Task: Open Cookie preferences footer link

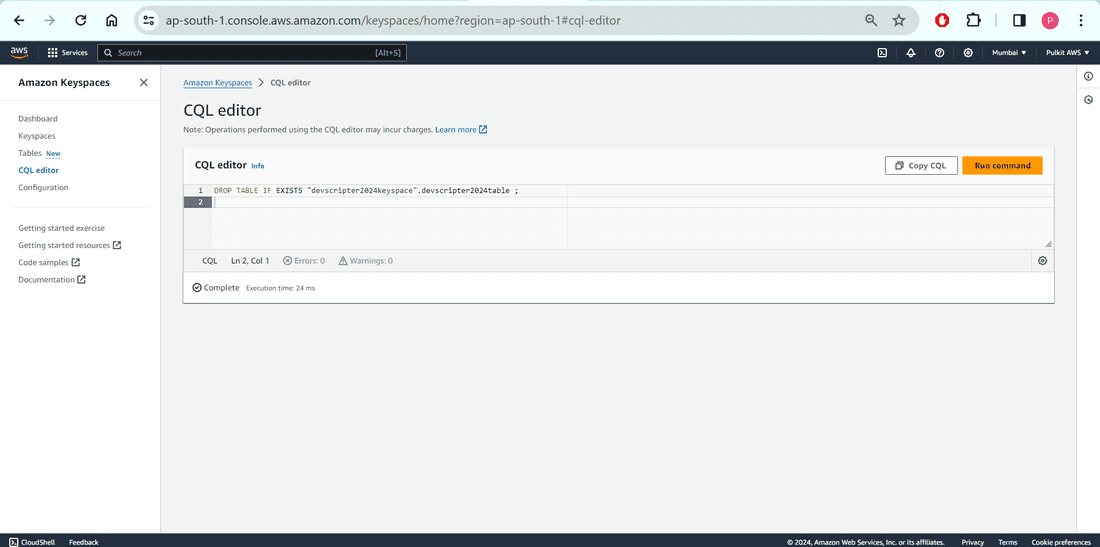Action: click(1061, 542)
